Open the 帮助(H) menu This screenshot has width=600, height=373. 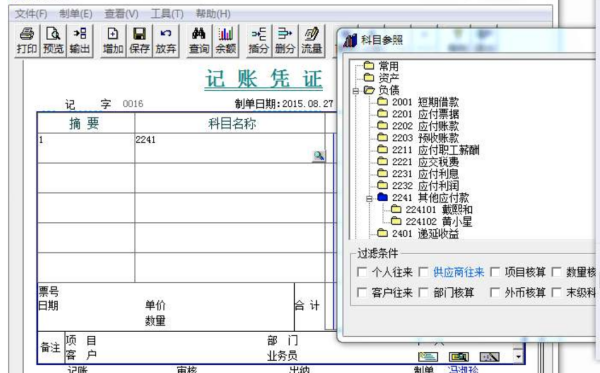pos(213,14)
